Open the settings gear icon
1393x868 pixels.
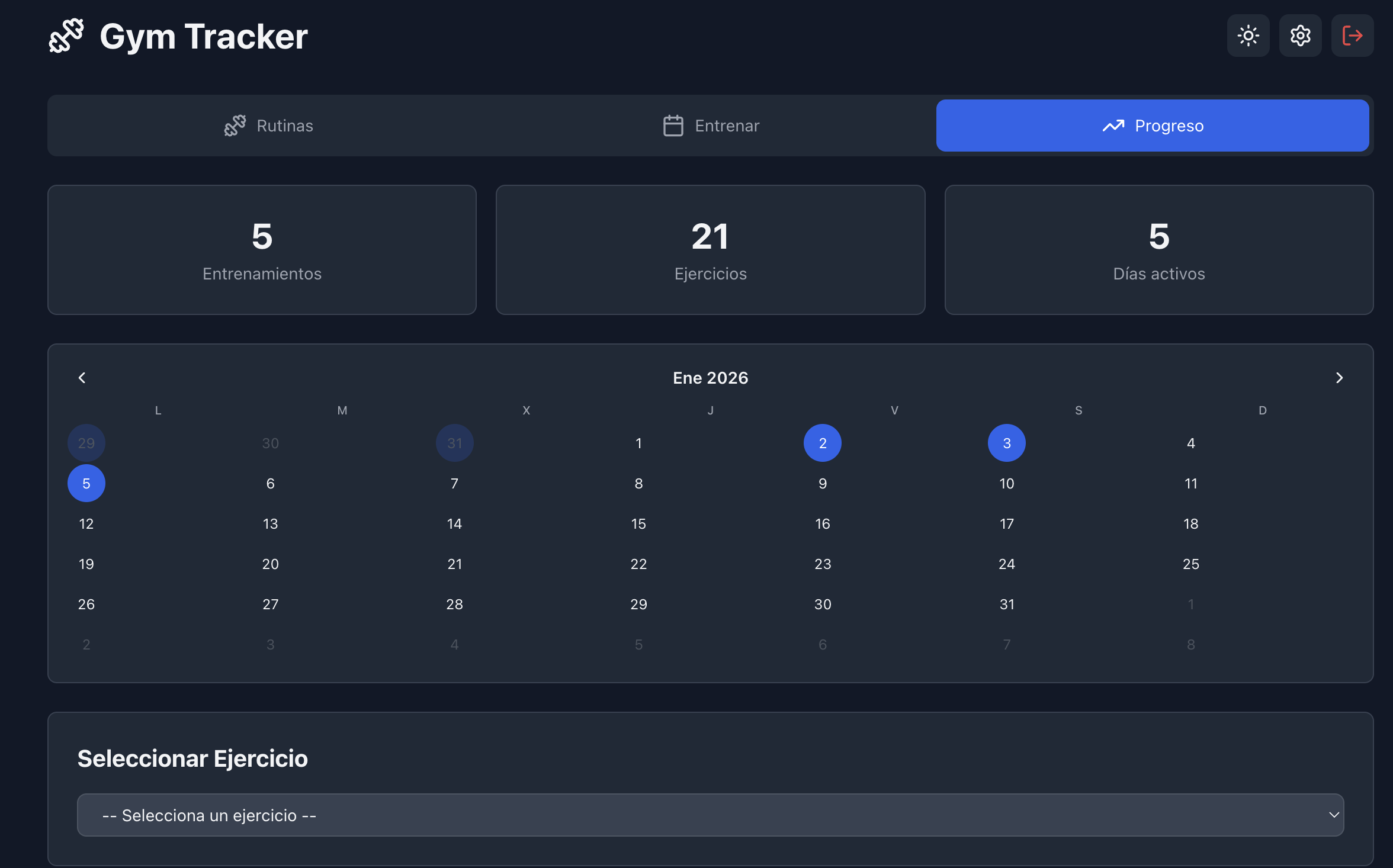click(x=1301, y=36)
